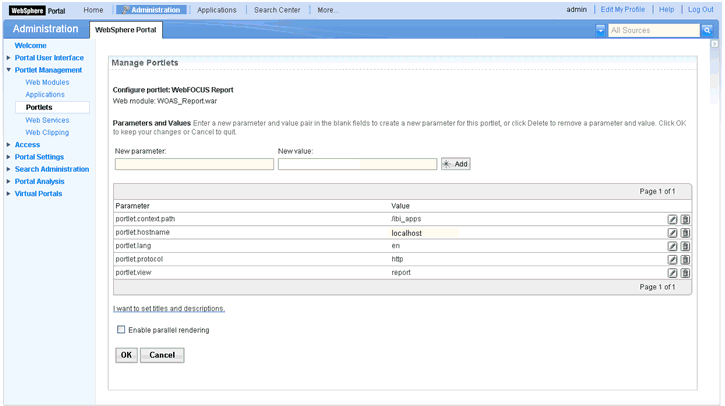Edit the portlet.view parameter

(673, 272)
